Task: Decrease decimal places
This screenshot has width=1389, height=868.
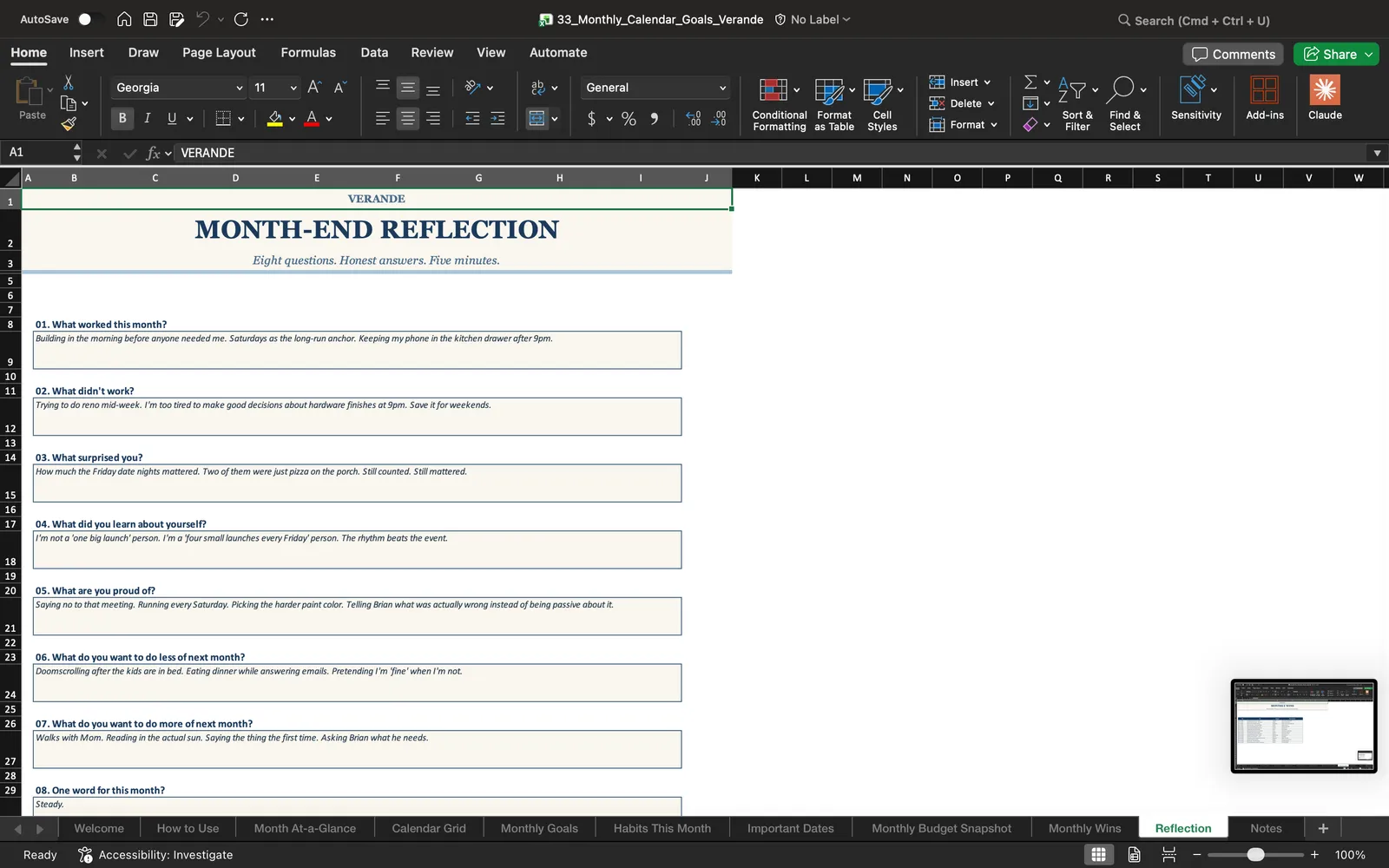Action: tap(719, 119)
